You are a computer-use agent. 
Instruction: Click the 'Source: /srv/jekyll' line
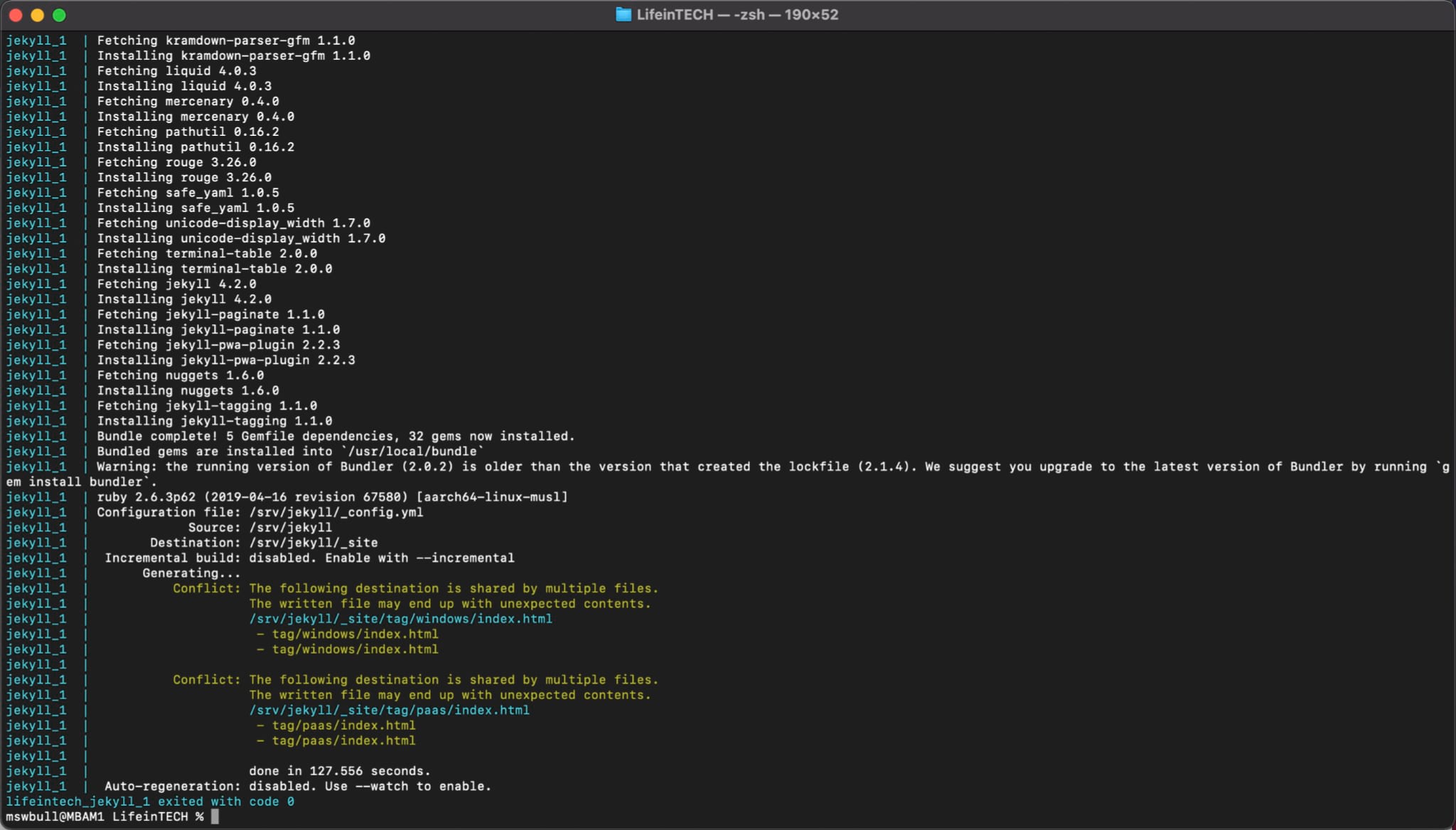(260, 528)
